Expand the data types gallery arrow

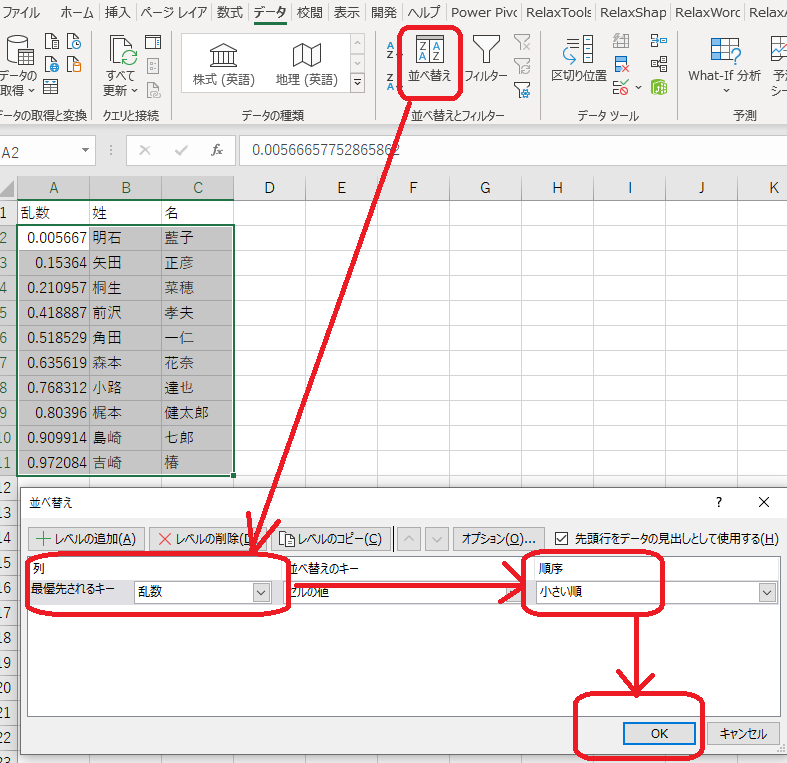click(358, 82)
